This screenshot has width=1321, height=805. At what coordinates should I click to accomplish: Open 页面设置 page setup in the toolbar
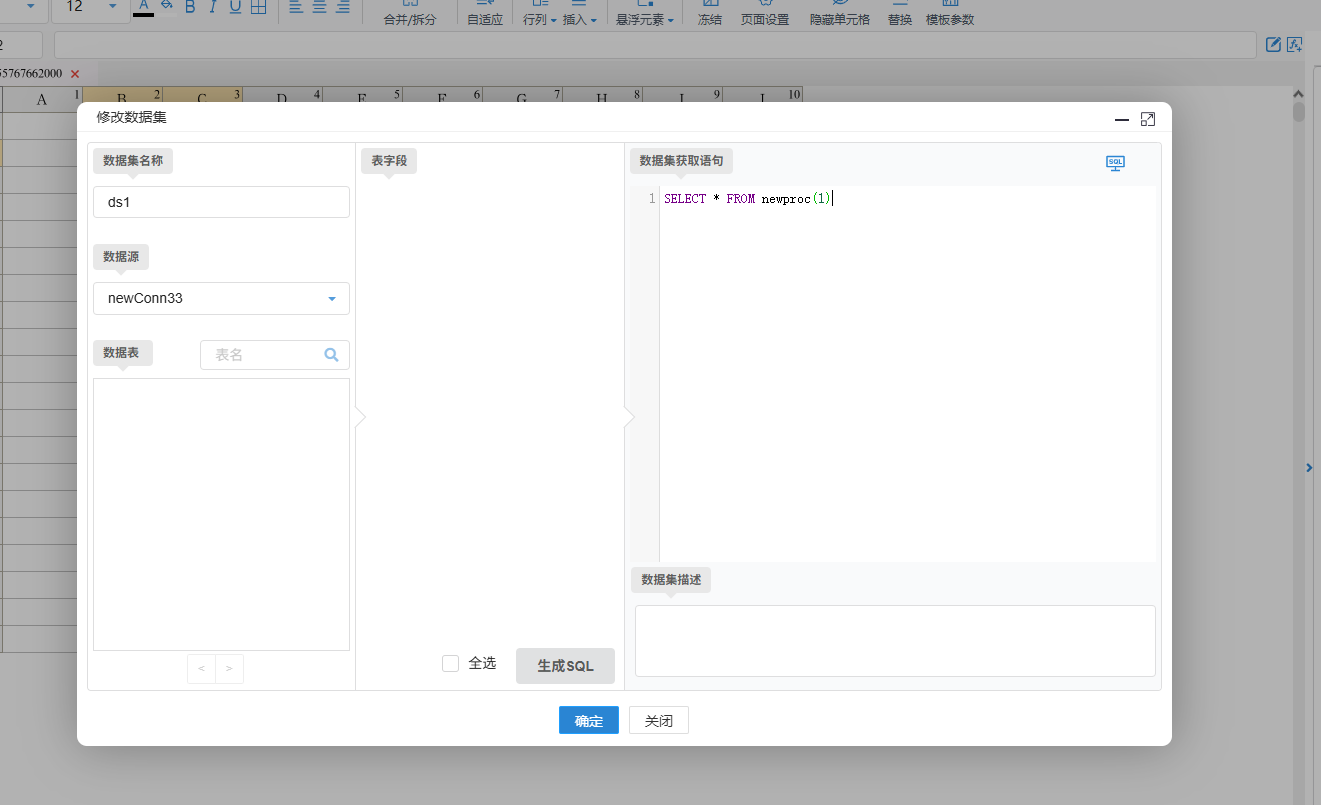[764, 19]
